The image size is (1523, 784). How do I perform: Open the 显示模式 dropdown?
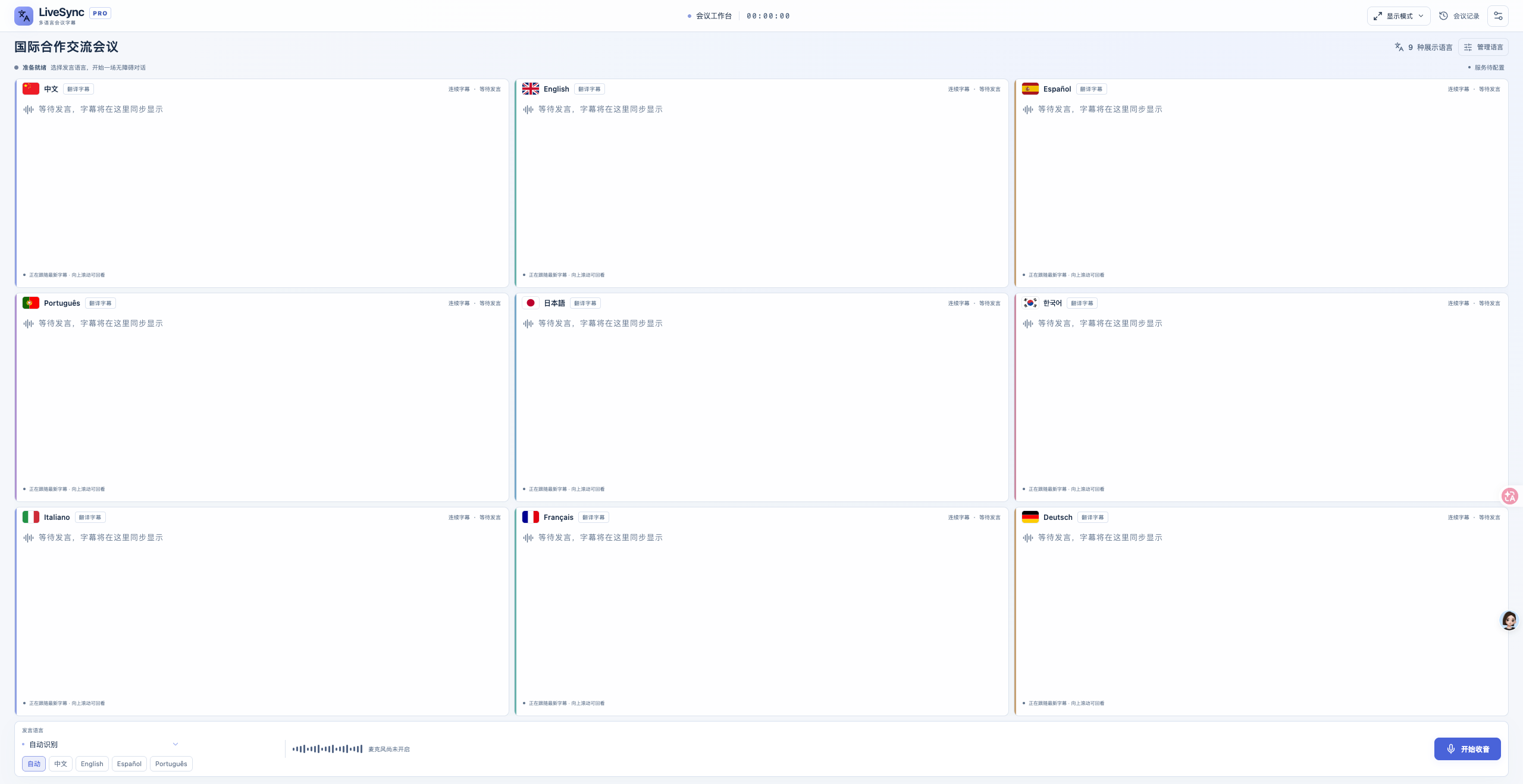[1399, 16]
